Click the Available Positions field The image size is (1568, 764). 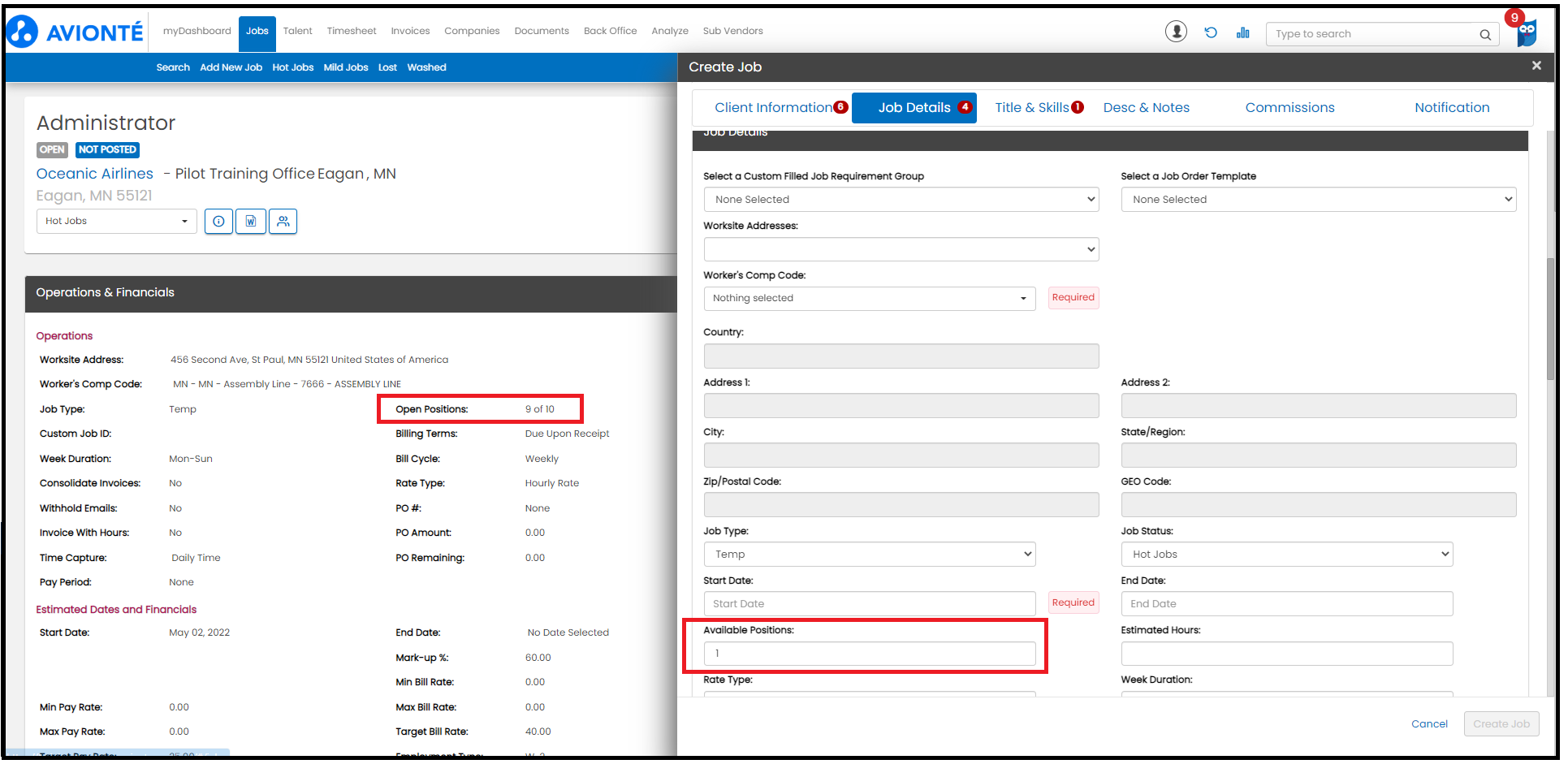tap(870, 654)
